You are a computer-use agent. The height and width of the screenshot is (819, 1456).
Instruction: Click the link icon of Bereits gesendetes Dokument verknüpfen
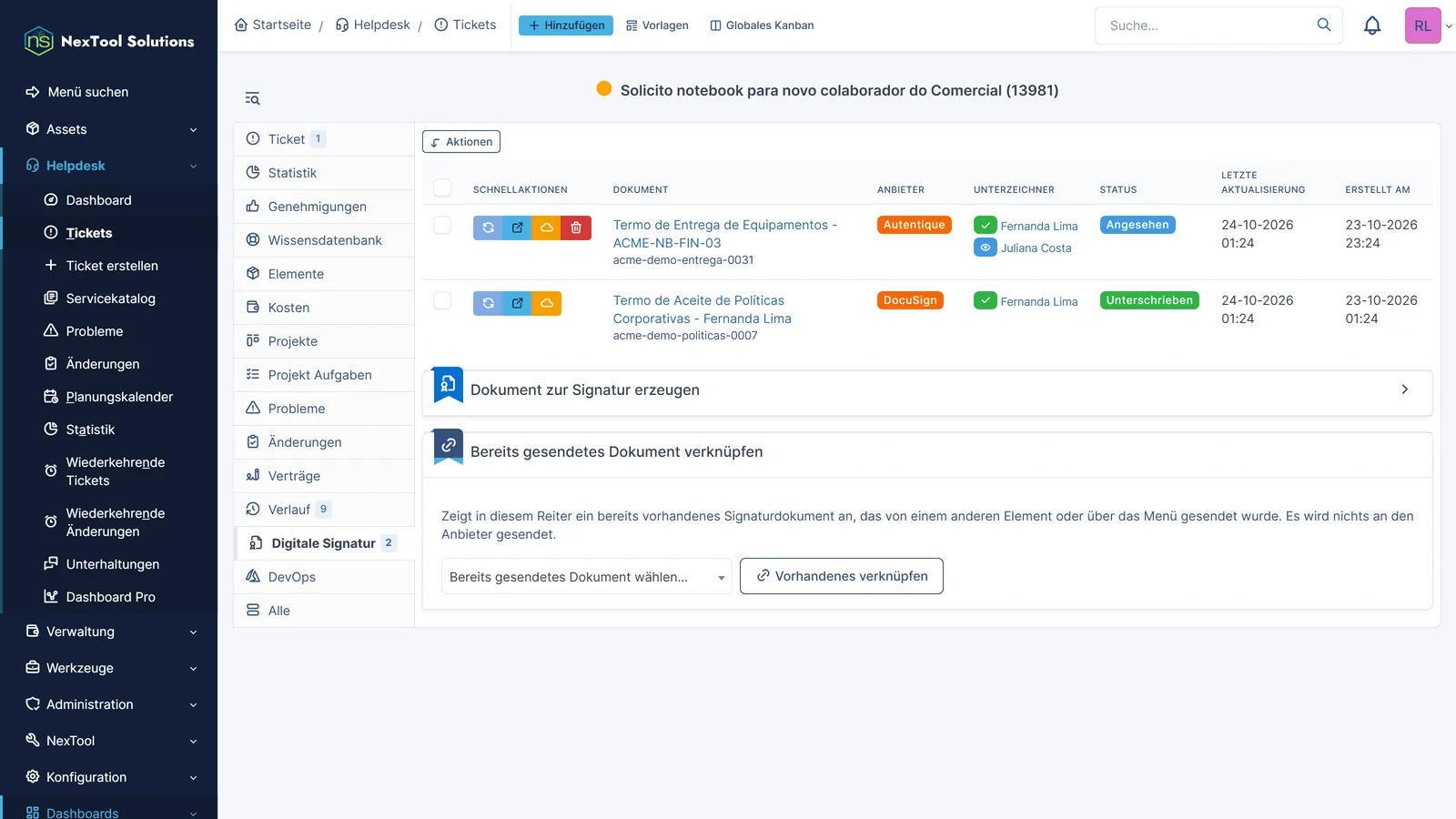pos(448,446)
